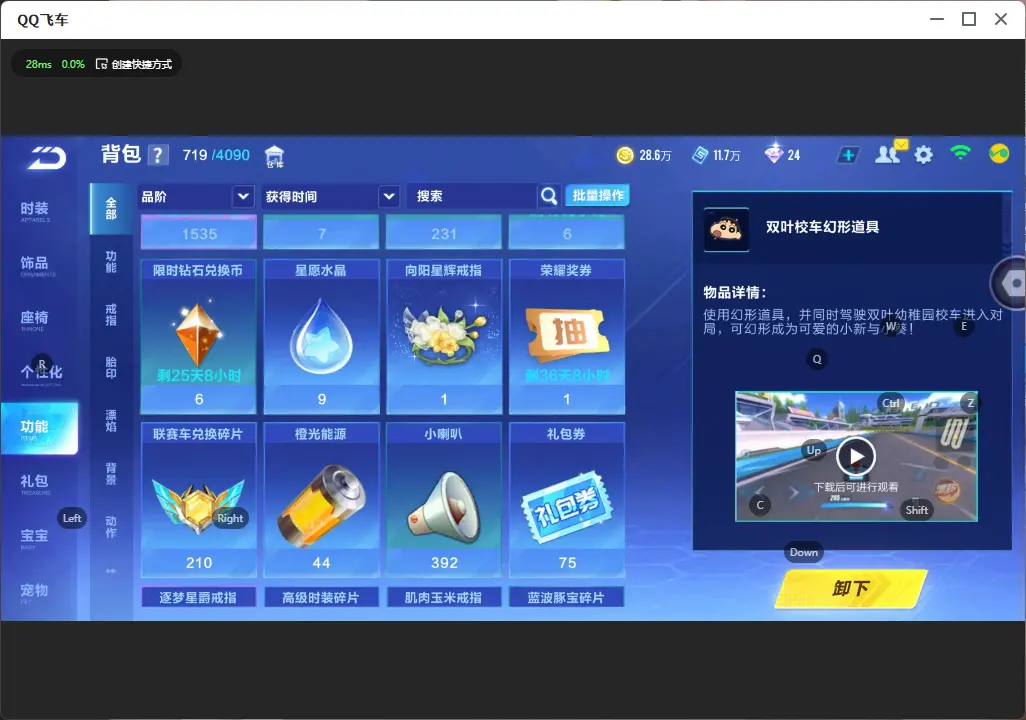This screenshot has height=720, width=1026.
Task: Select the 联赛车兑换碎片 item
Action: click(198, 500)
